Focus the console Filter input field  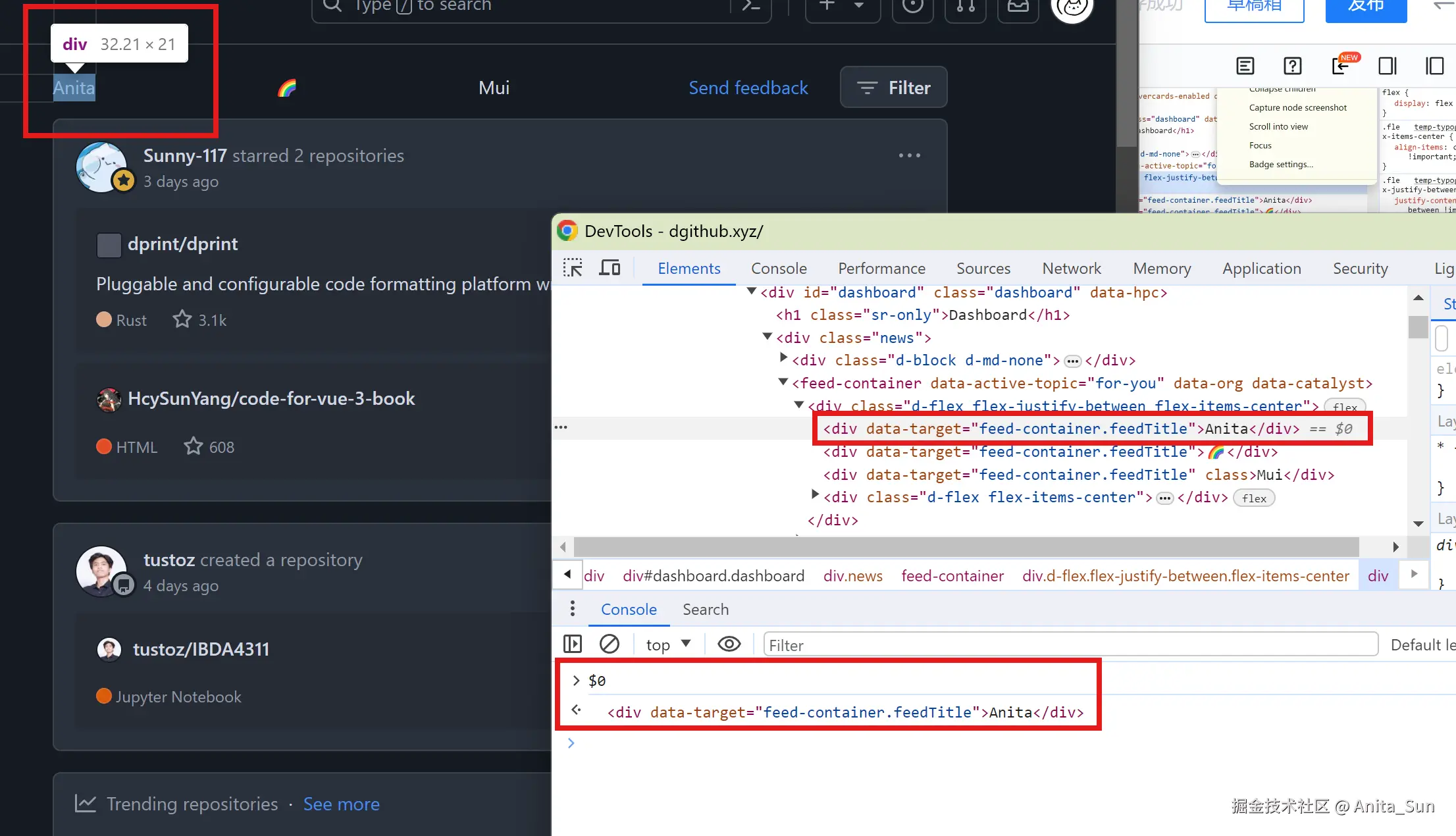tap(1070, 645)
